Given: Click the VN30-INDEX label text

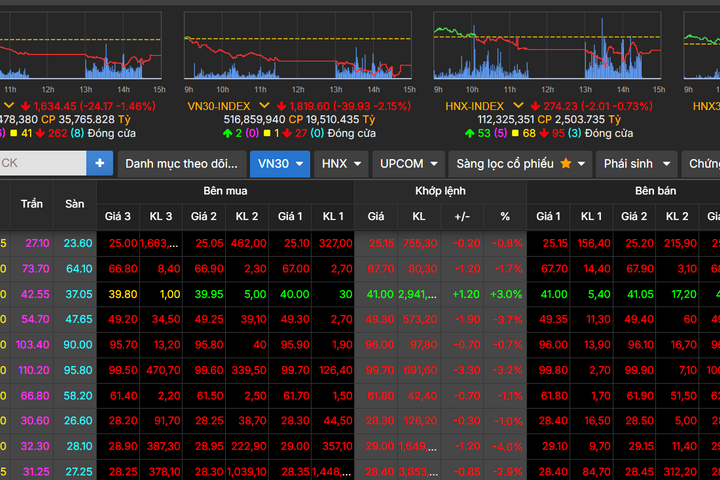Looking at the screenshot, I should tap(220, 105).
